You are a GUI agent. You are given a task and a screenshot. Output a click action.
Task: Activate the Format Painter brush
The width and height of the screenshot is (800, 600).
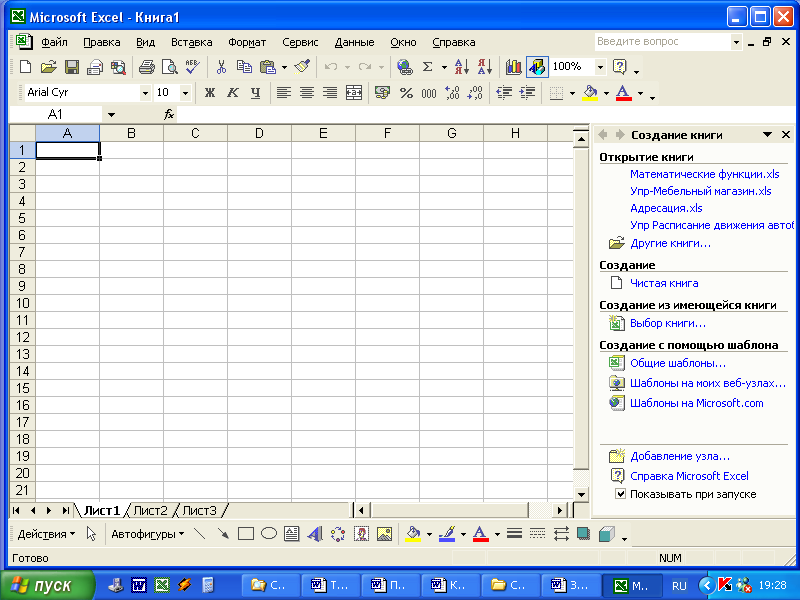[302, 67]
